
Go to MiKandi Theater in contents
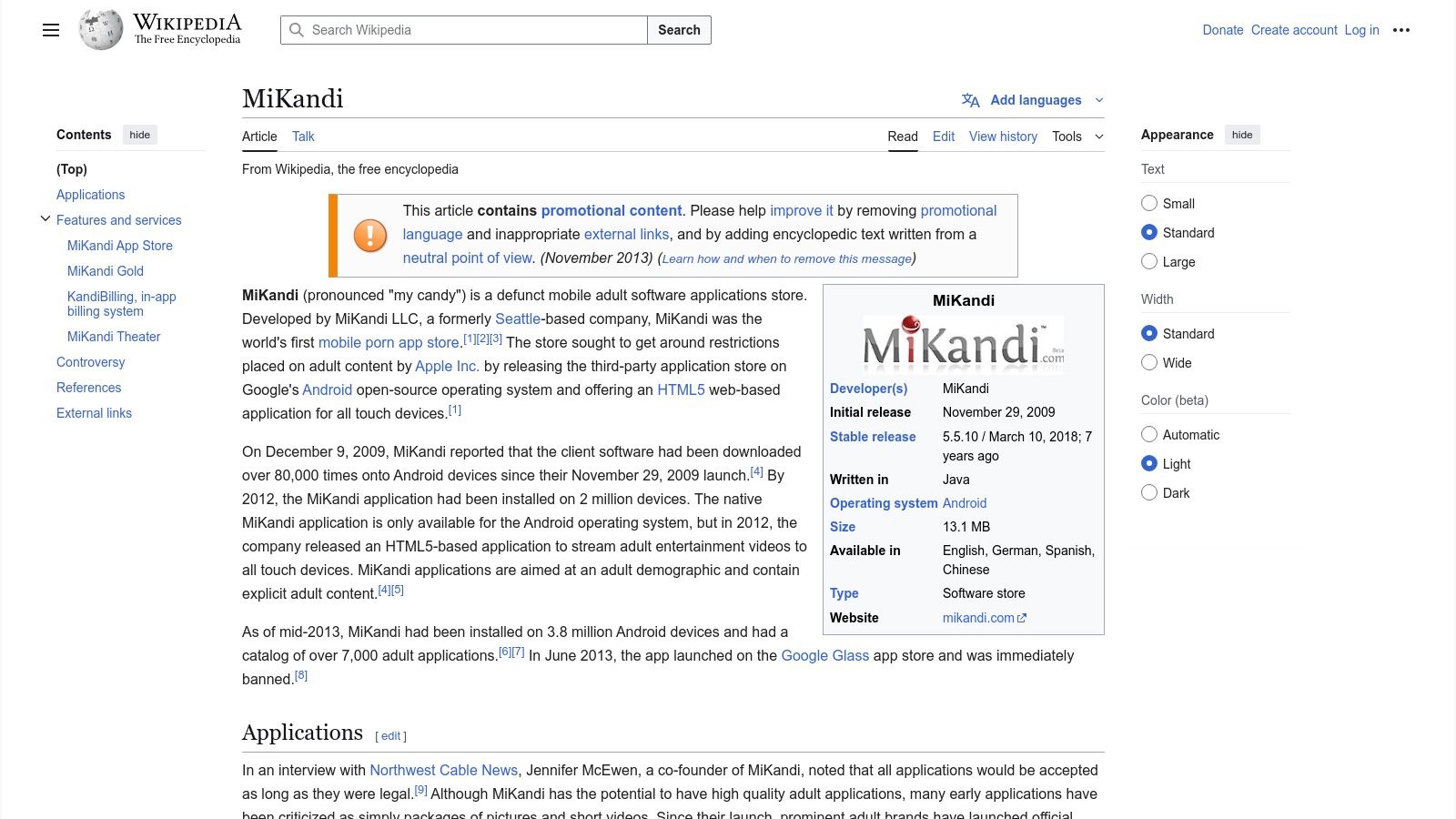tap(114, 337)
